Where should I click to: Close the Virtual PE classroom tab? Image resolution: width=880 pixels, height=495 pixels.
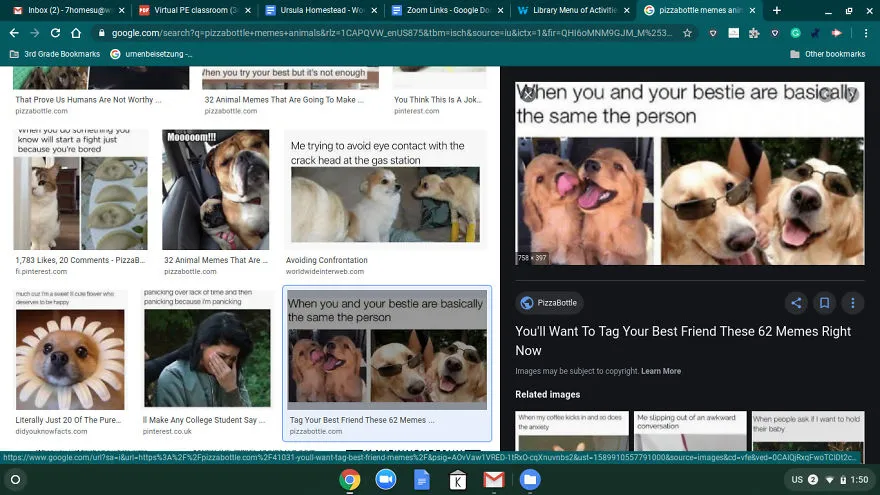(x=248, y=10)
